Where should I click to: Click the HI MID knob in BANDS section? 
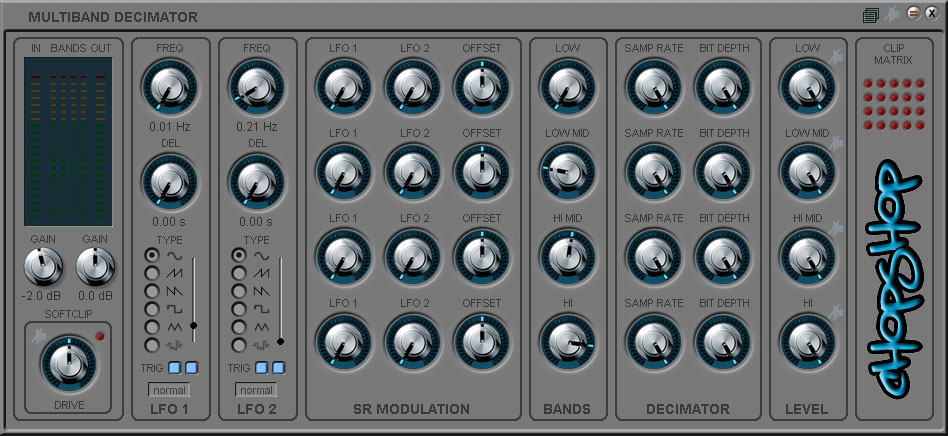[x=567, y=254]
